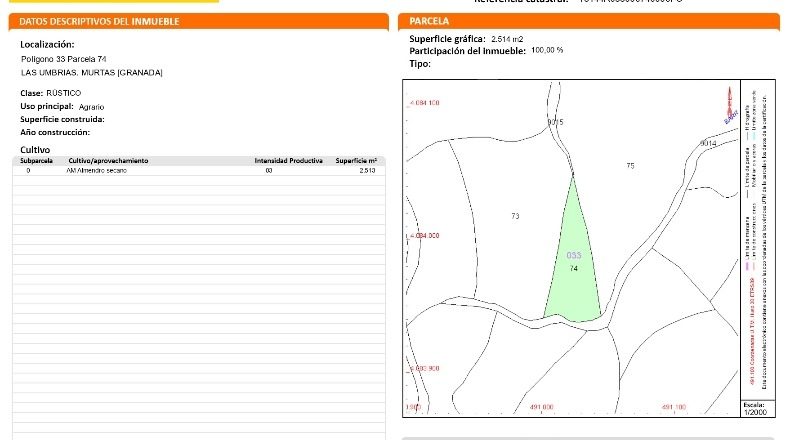Click the '100,00 %' participation value
790x440 pixels.
[547, 50]
